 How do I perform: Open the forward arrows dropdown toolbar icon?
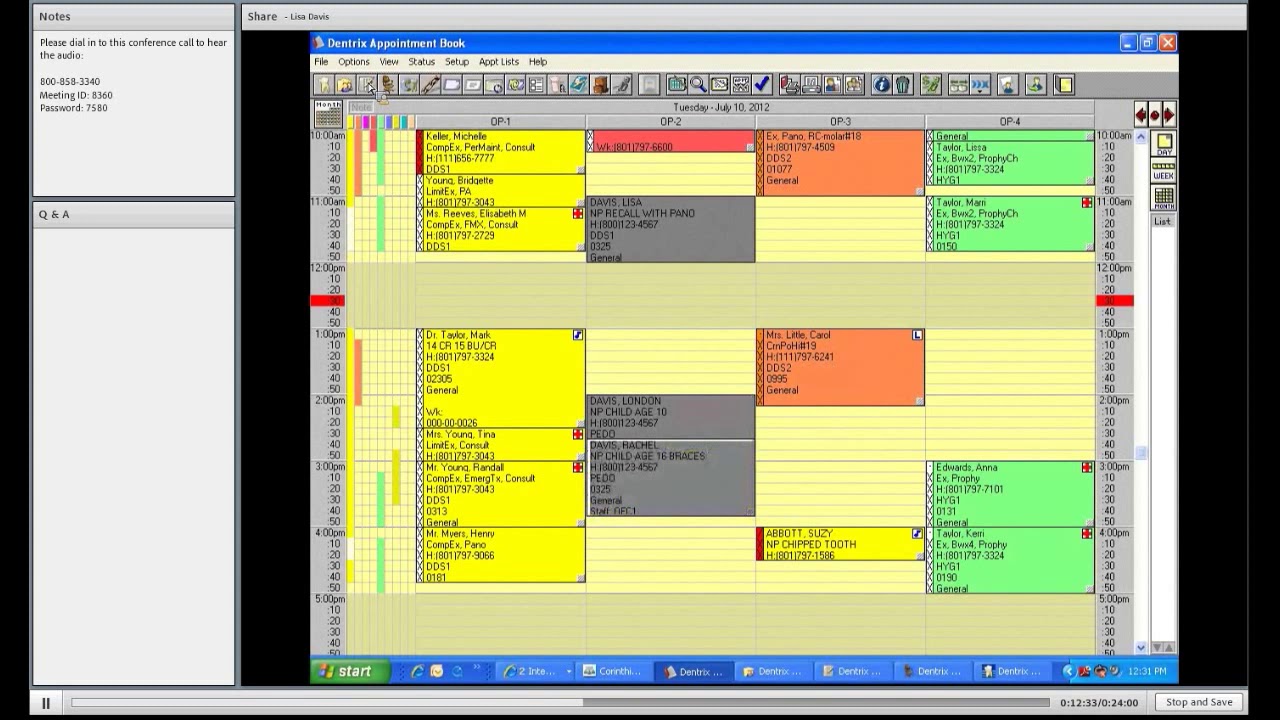pos(979,85)
